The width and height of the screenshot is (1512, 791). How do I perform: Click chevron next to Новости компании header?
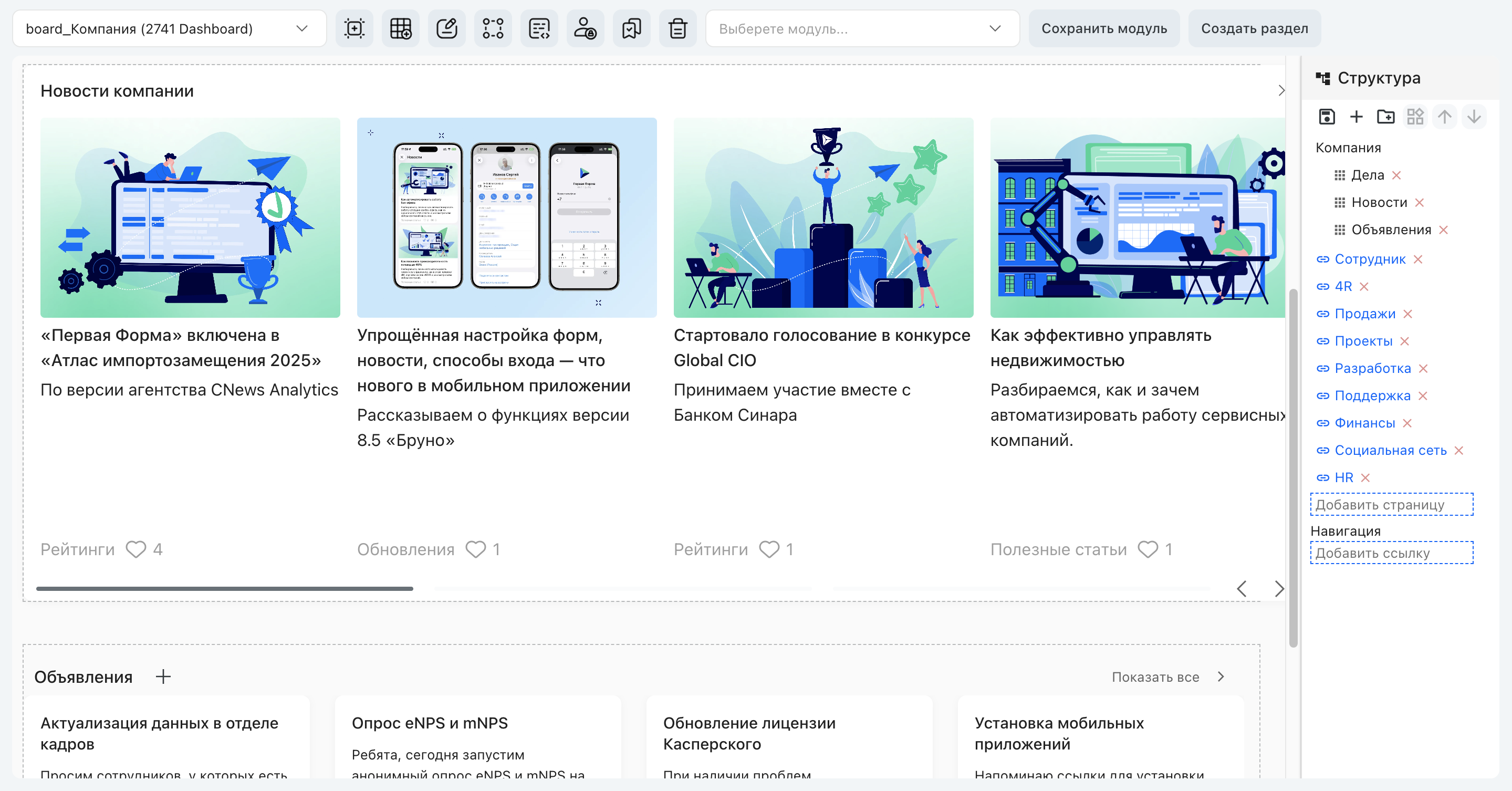pos(1281,90)
